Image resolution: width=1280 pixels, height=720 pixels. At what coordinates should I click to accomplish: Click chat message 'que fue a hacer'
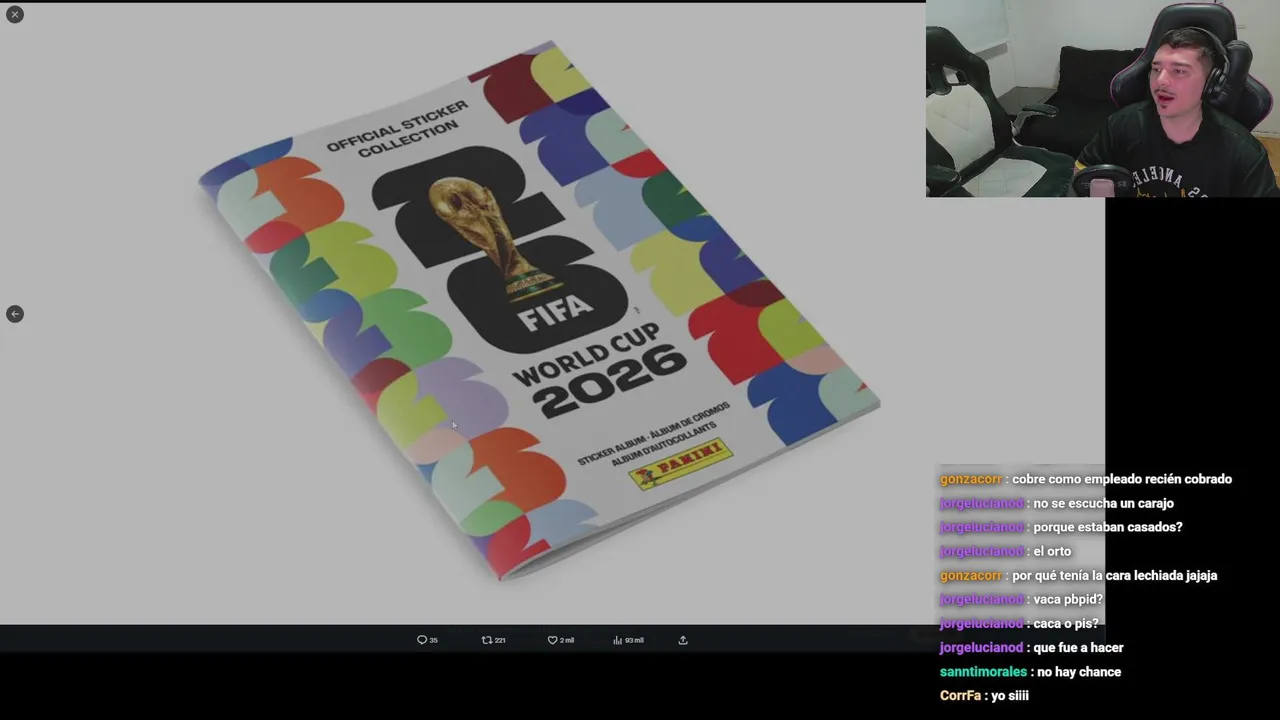pyautogui.click(x=1078, y=647)
